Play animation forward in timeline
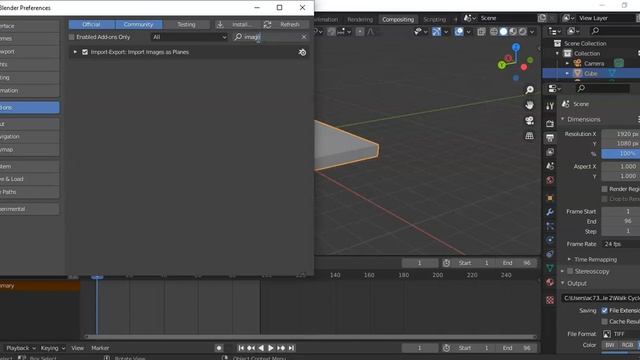Screen dimensions: 640x360 271,348
